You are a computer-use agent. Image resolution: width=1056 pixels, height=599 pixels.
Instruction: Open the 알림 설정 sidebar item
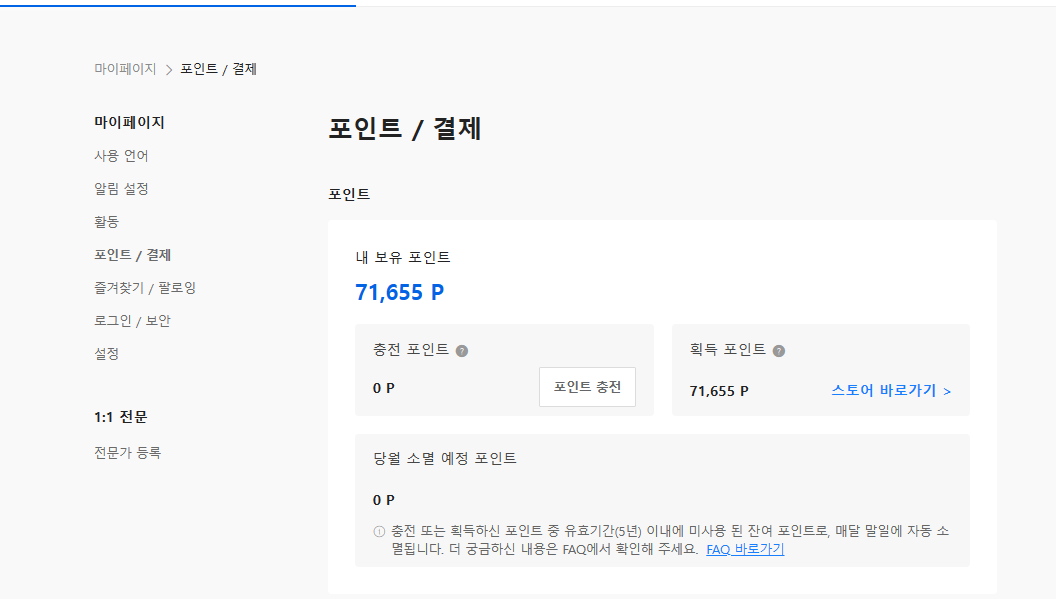point(121,189)
